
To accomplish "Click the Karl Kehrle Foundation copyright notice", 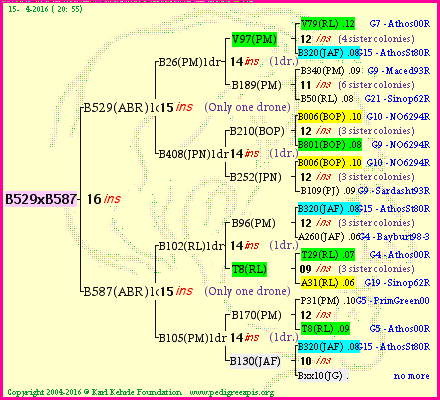I will [x=95, y=392].
